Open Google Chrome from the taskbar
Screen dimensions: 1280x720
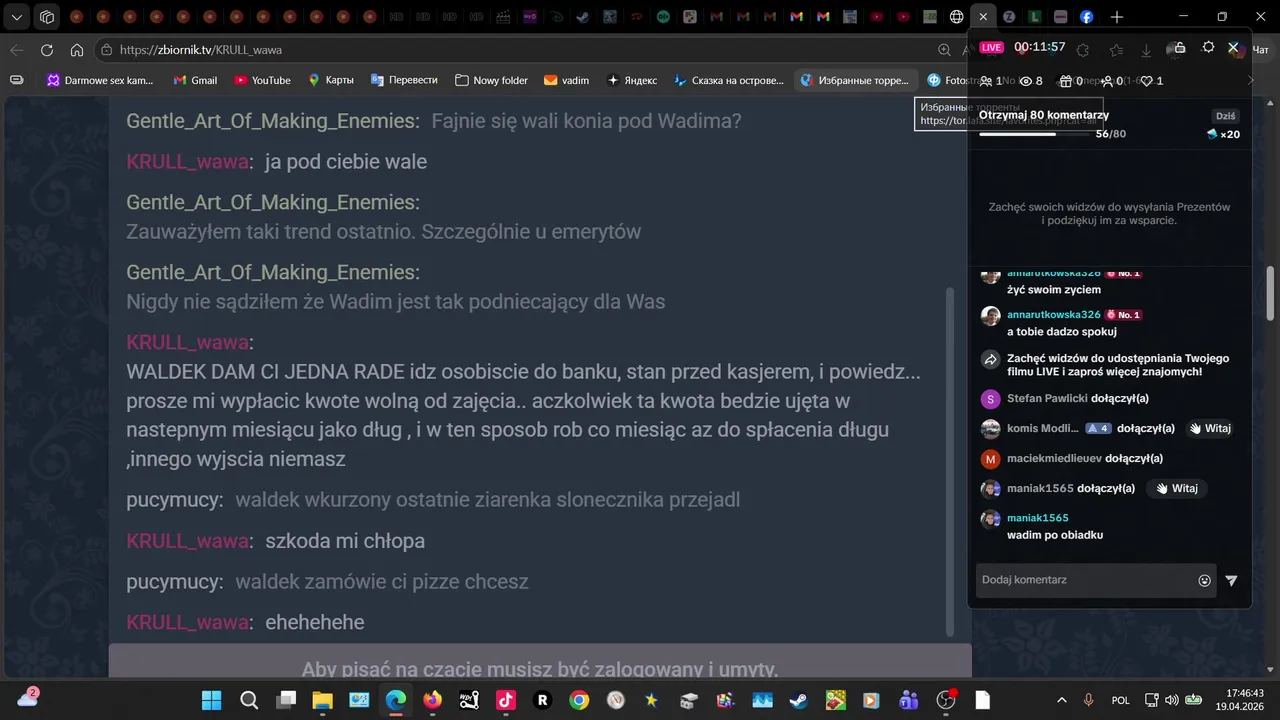click(x=579, y=700)
